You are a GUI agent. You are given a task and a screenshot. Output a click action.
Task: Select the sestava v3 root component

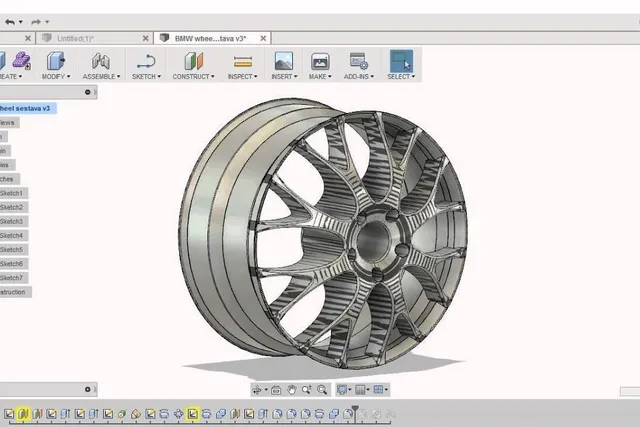point(27,109)
